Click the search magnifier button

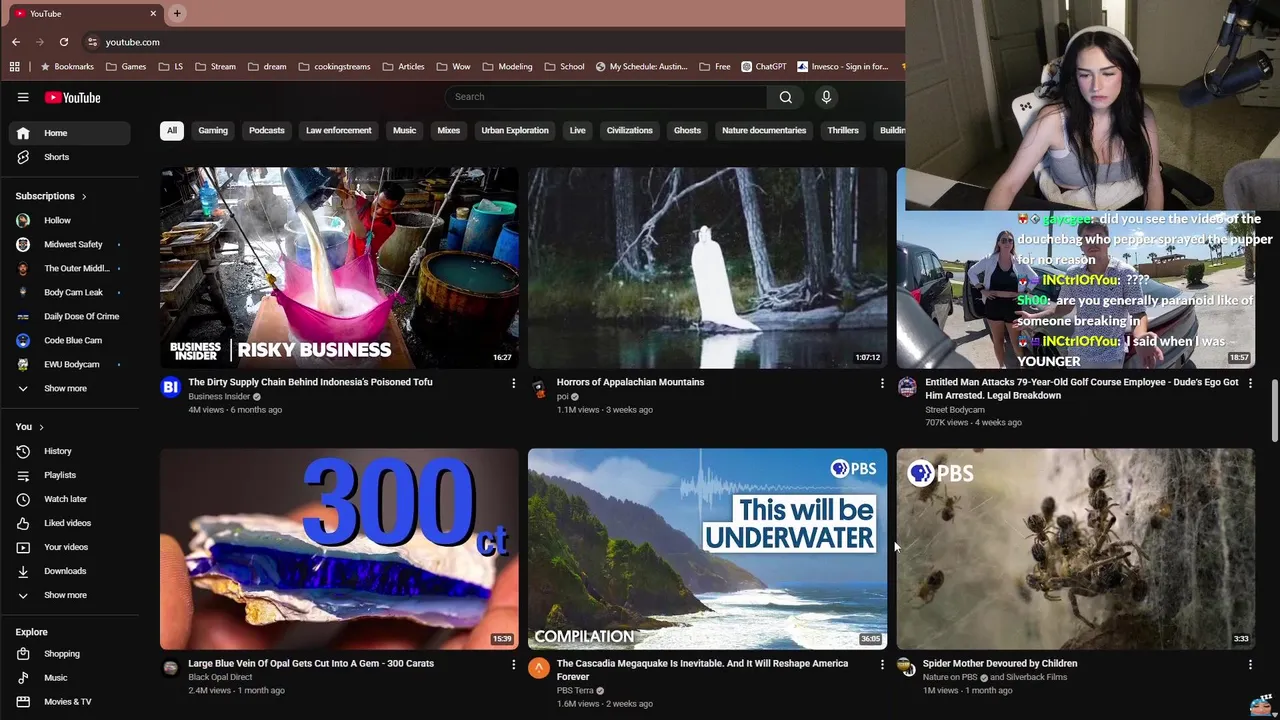[x=786, y=97]
